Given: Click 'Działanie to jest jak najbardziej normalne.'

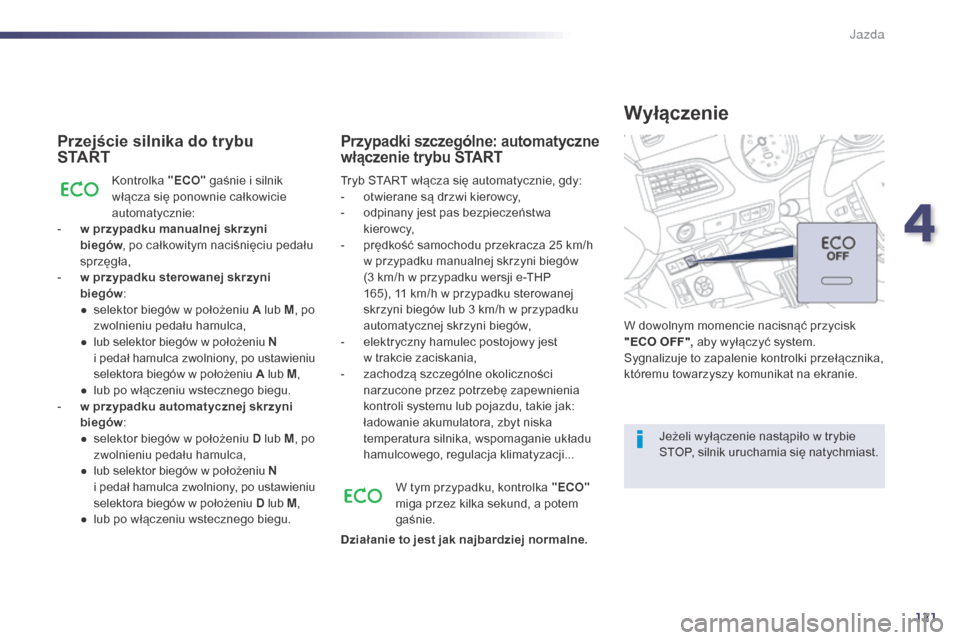Looking at the screenshot, I should click(463, 540).
